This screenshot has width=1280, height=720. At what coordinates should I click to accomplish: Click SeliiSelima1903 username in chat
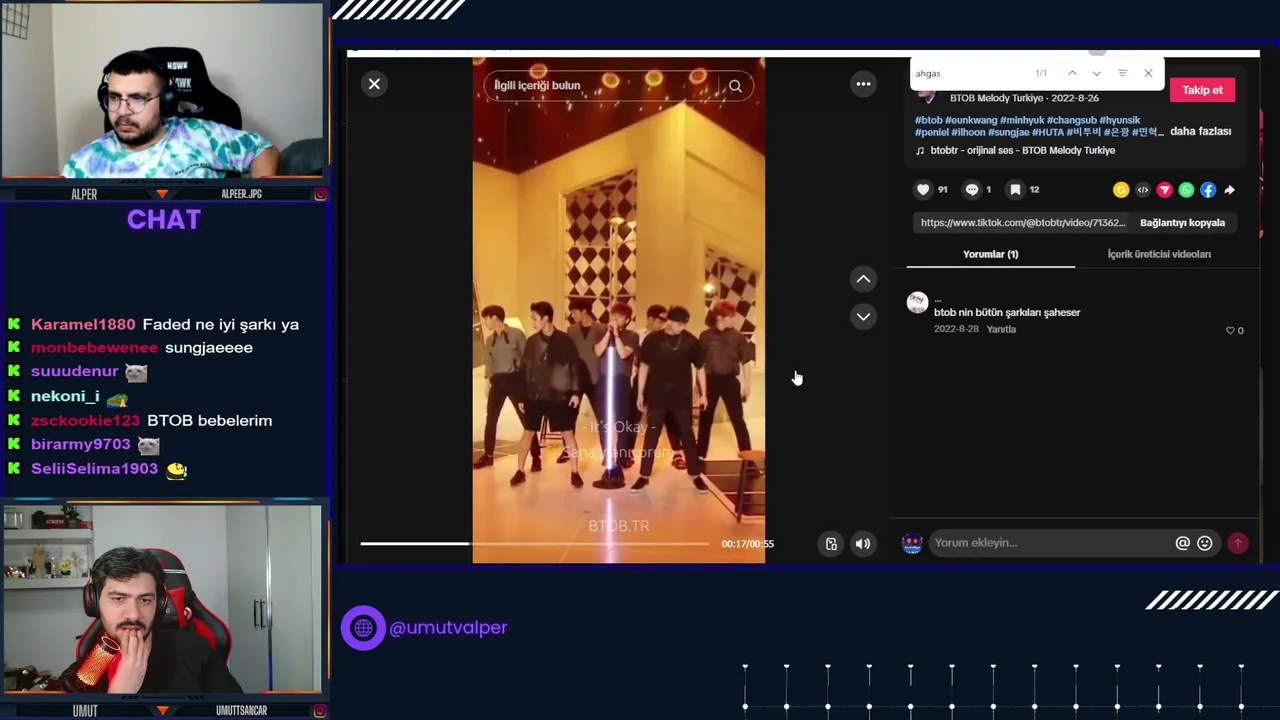click(94, 469)
